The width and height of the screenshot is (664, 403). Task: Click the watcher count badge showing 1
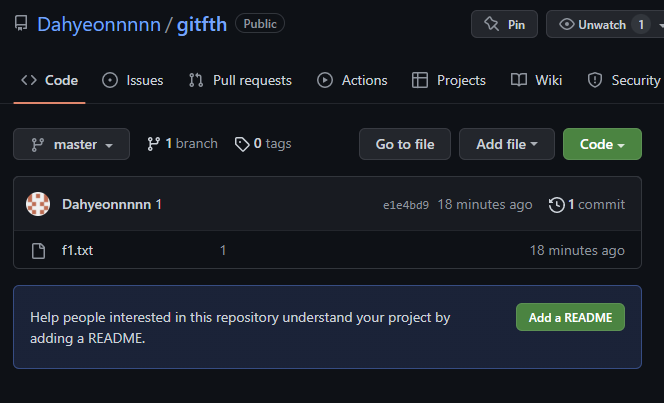click(641, 25)
